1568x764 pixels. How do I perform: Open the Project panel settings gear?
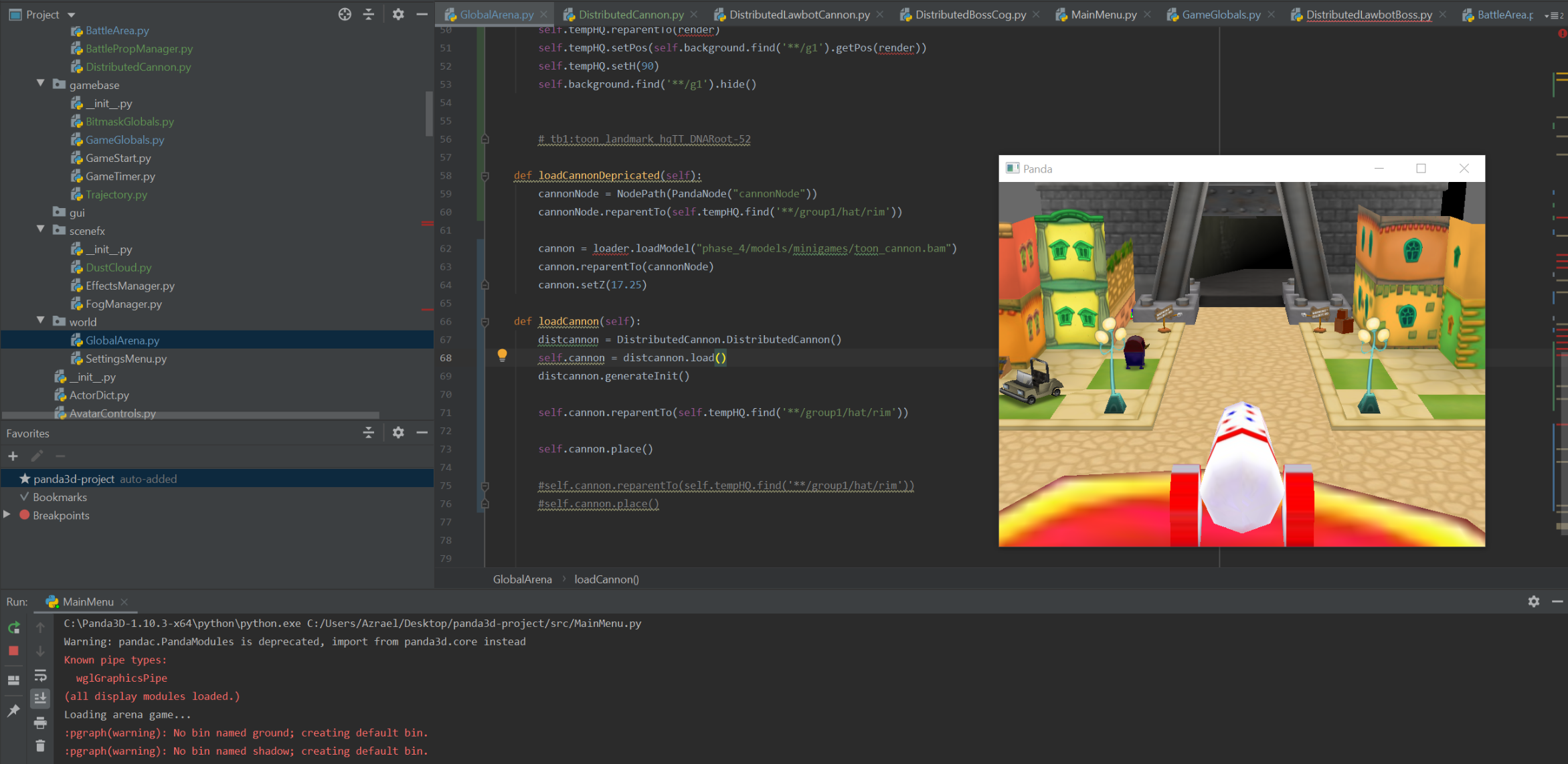click(x=398, y=14)
